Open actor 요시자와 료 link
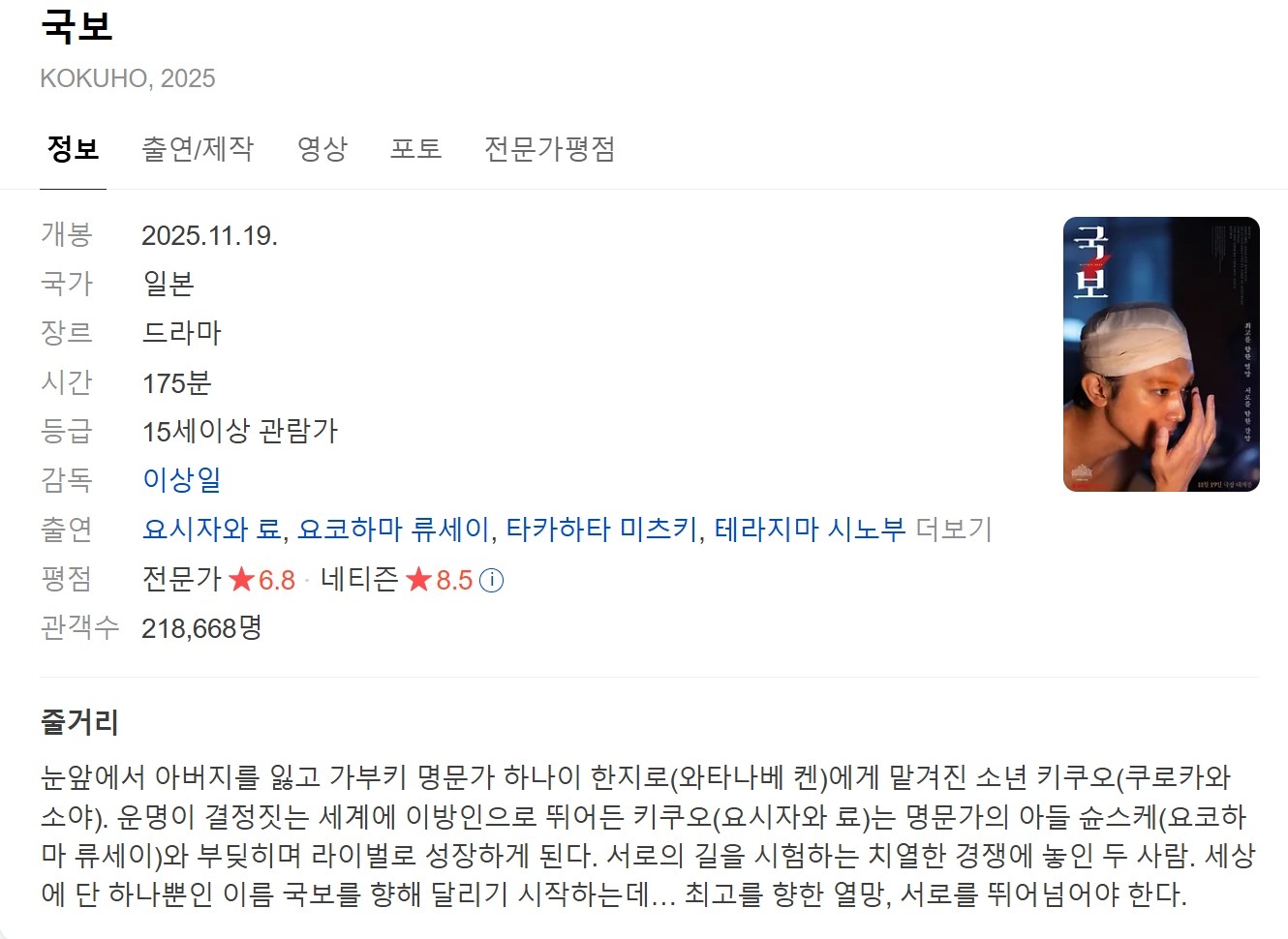The height and width of the screenshot is (939, 1288). (212, 530)
